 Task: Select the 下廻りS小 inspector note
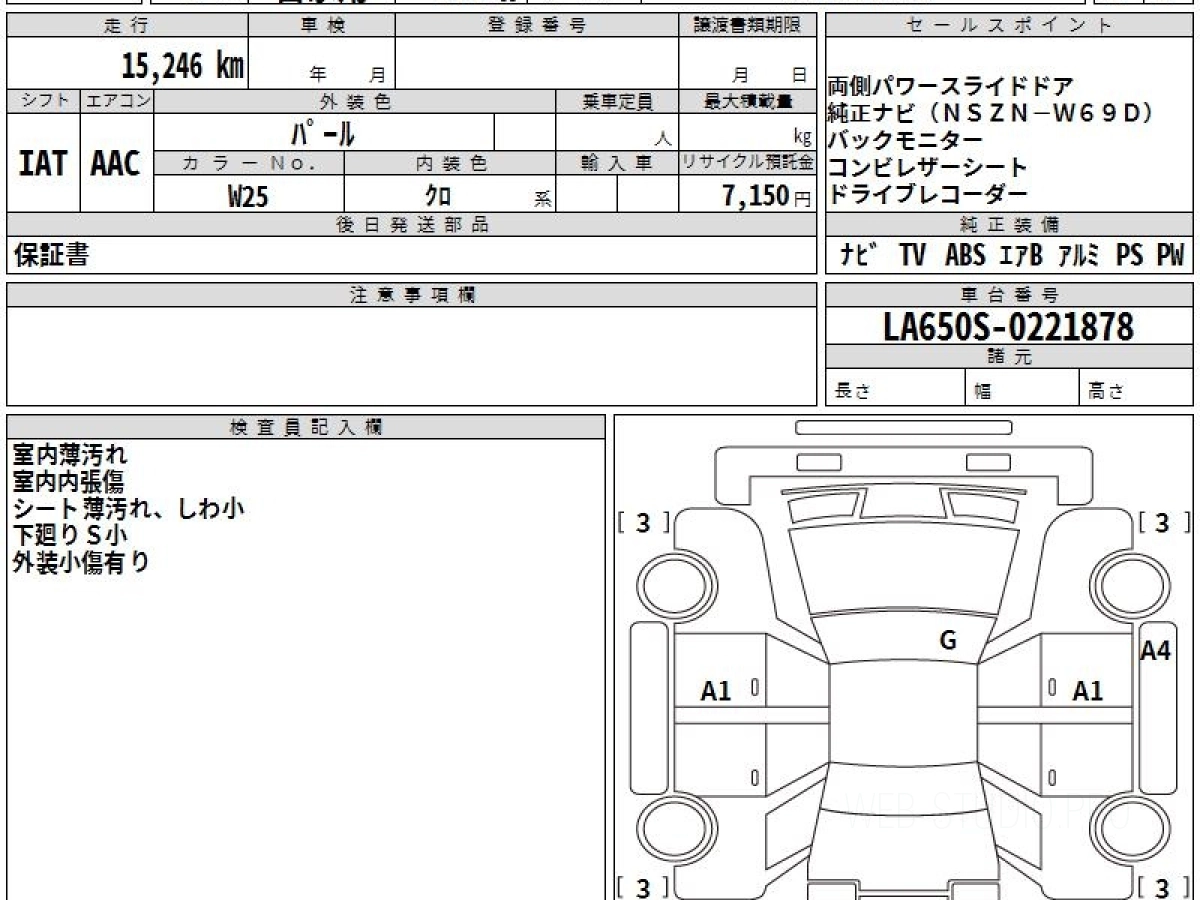pyautogui.click(x=70, y=536)
